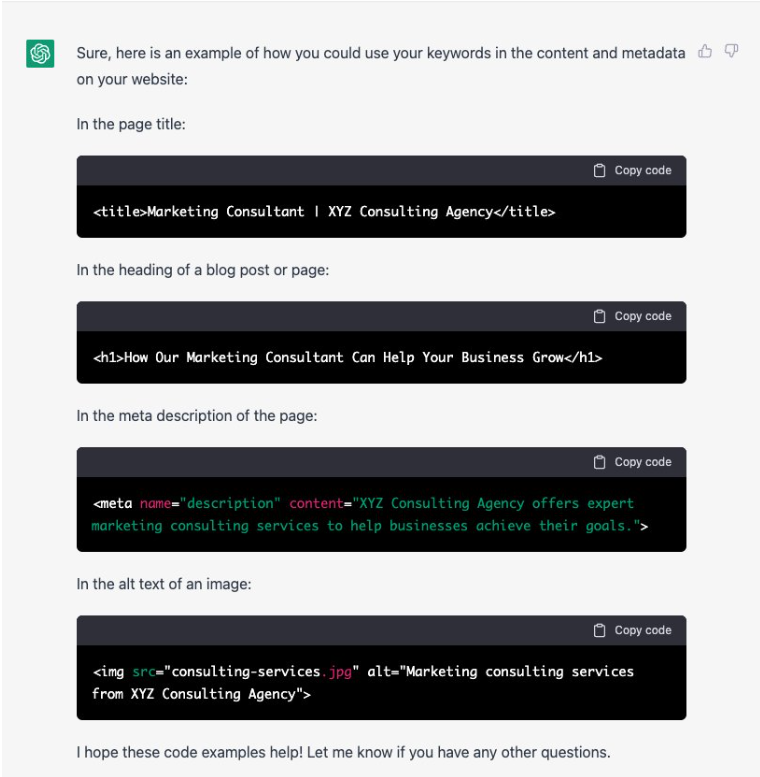760x777 pixels.
Task: Click 'In the alt text of an image' text
Action: click(164, 584)
